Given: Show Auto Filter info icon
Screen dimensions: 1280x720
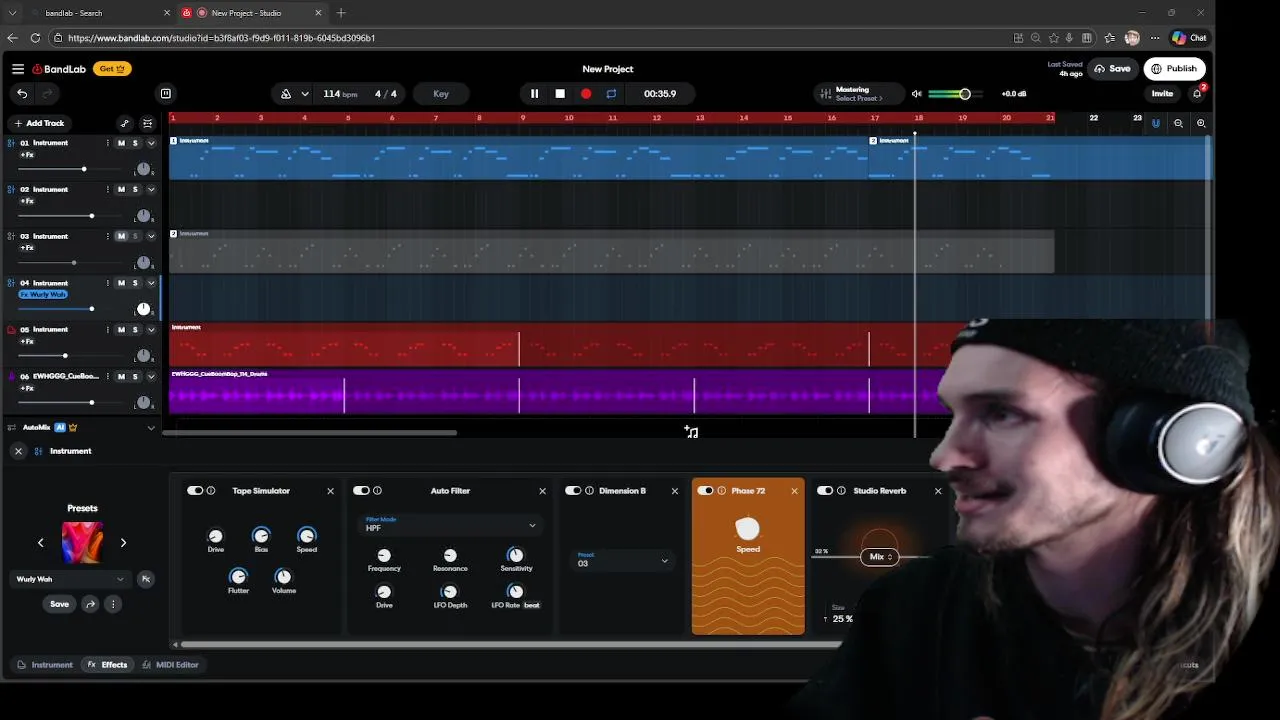Looking at the screenshot, I should tap(377, 491).
